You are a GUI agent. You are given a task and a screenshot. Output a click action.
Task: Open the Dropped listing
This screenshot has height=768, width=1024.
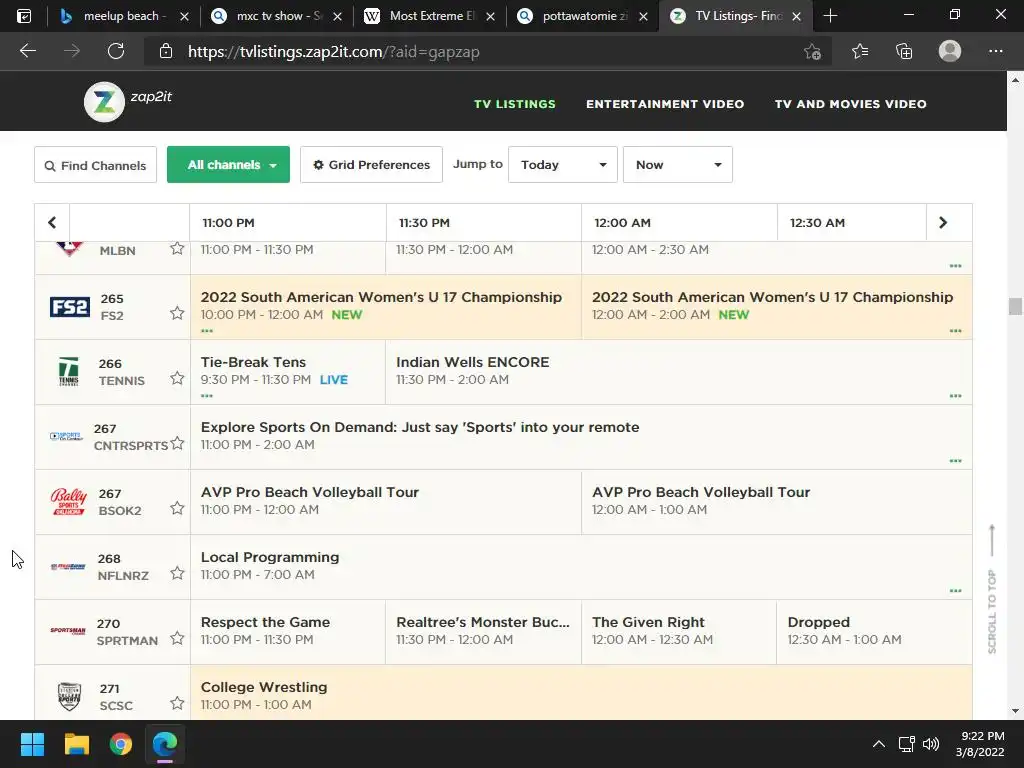874,632
